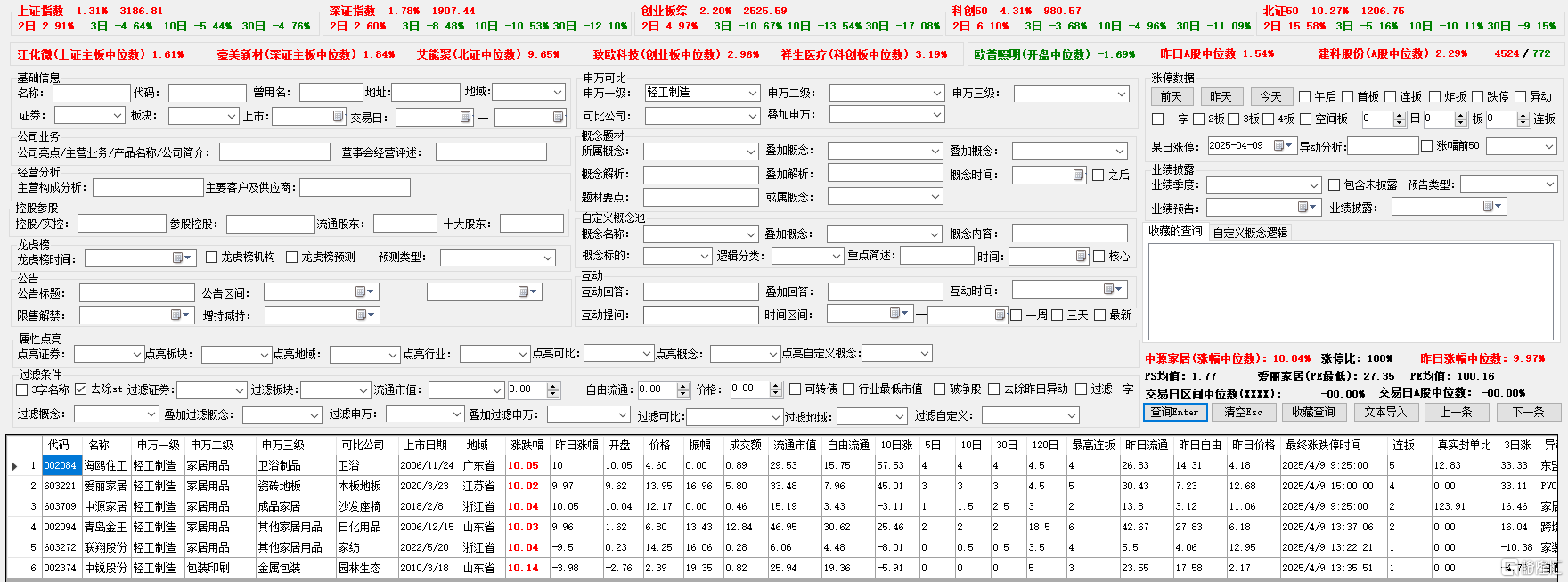
Task: Click row indicator arrow for row 1
Action: (14, 465)
